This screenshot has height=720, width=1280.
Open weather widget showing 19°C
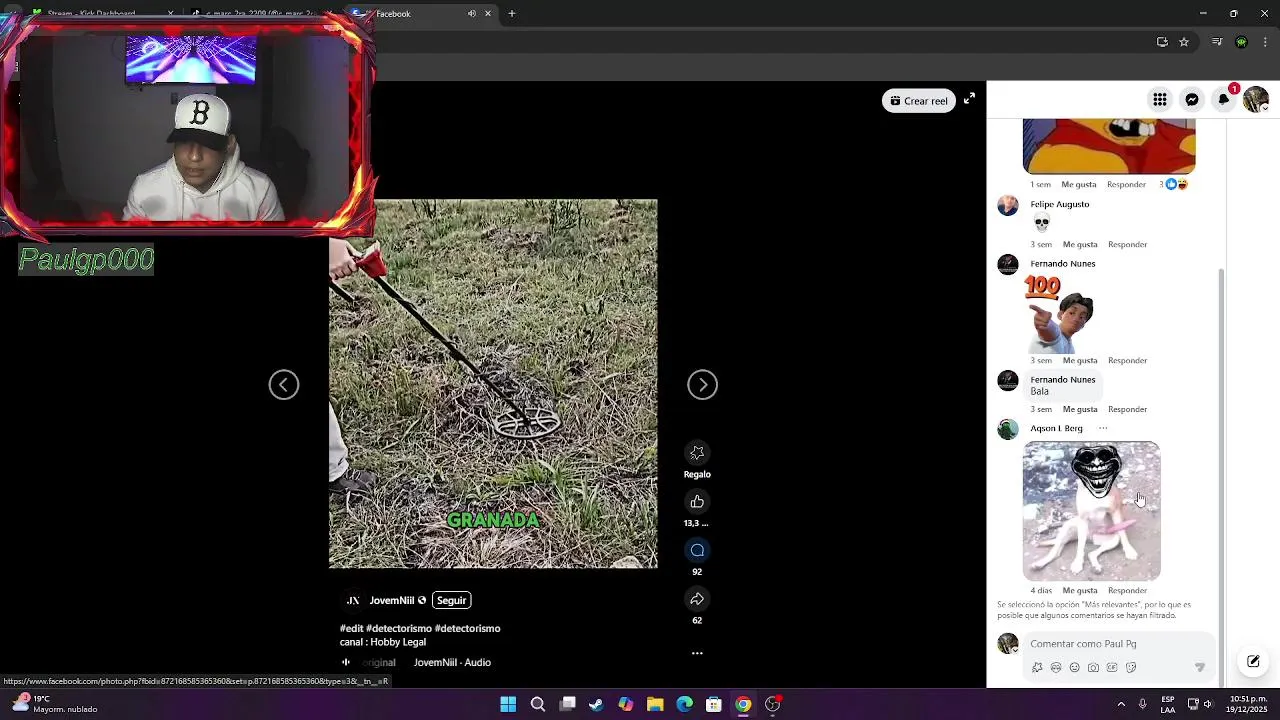(x=55, y=704)
